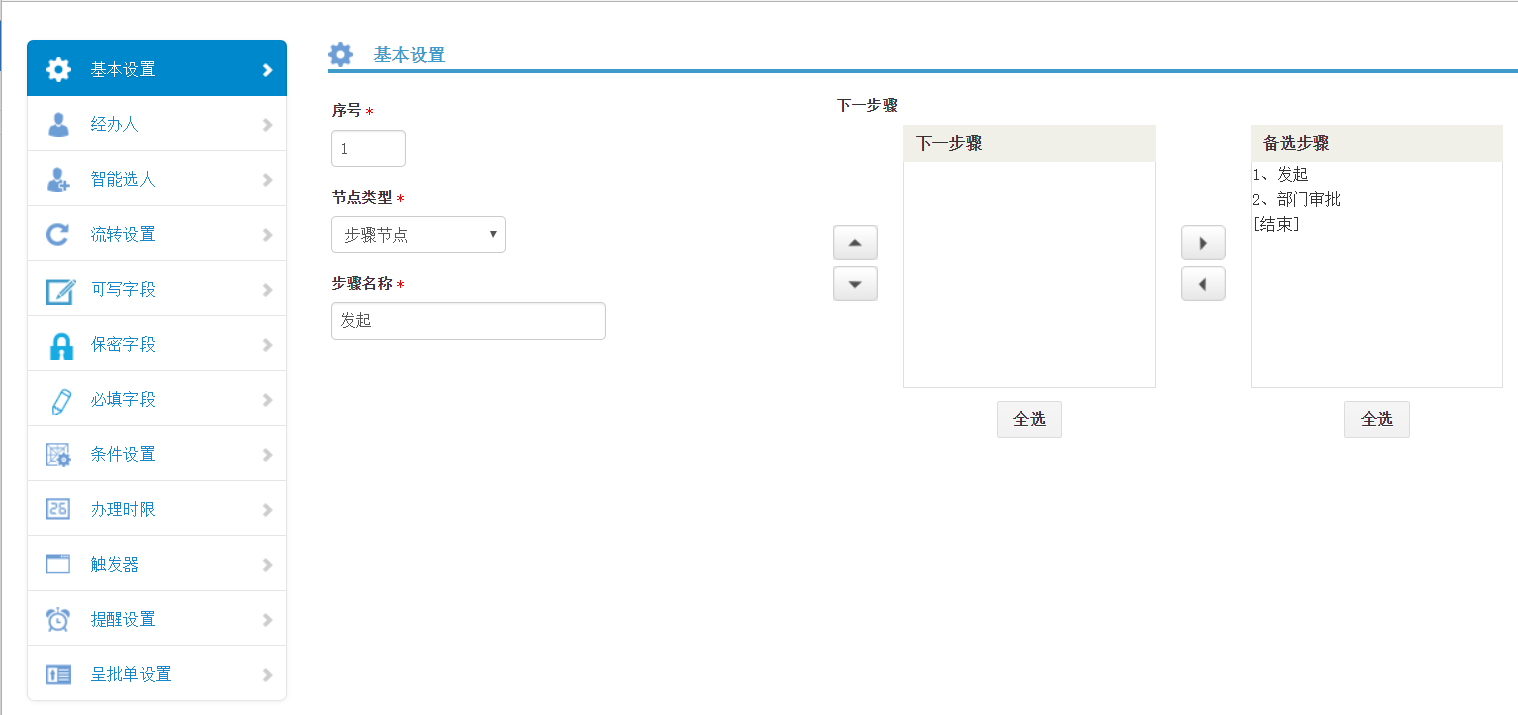Screen dimensions: 1518x715
Task: Open the 可写字段 menu item
Action: [157, 289]
